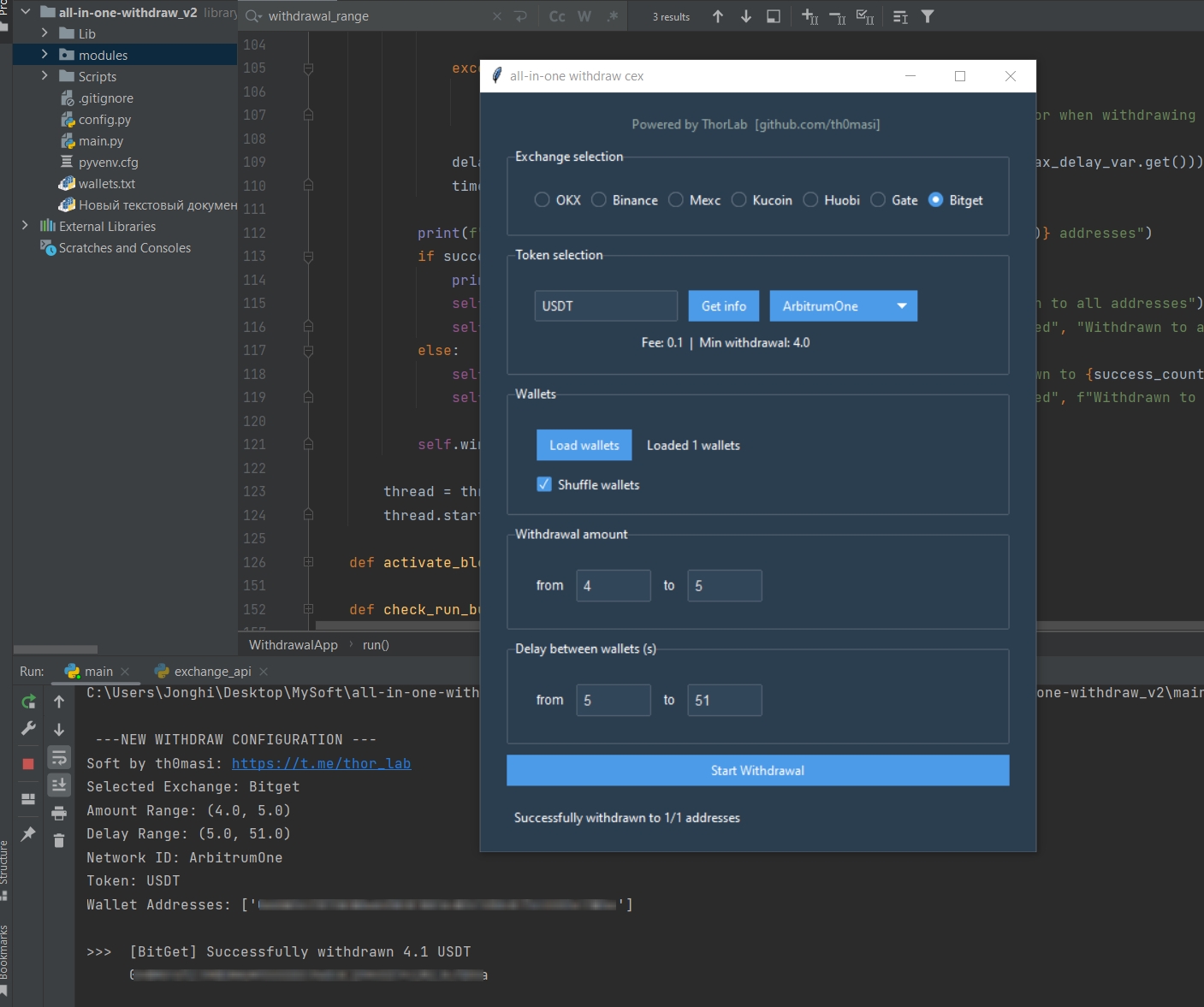Click the Start Withdrawal button
Image resolution: width=1204 pixels, height=1007 pixels.
pyautogui.click(x=758, y=770)
